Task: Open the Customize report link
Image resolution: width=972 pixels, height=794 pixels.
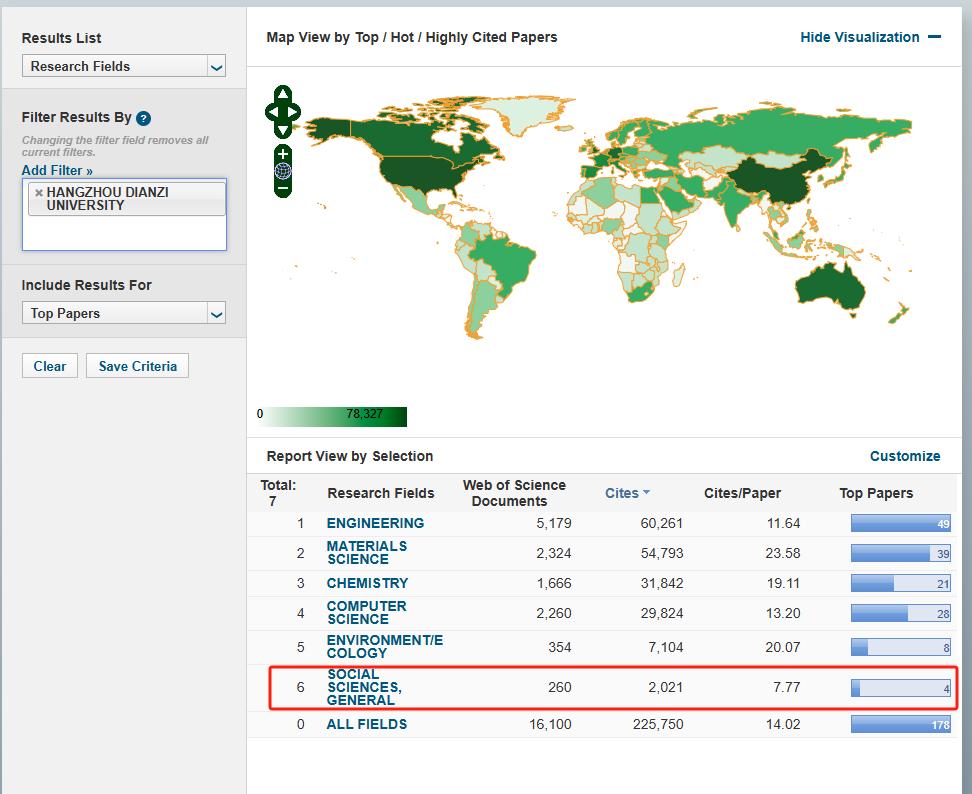Action: [x=904, y=456]
